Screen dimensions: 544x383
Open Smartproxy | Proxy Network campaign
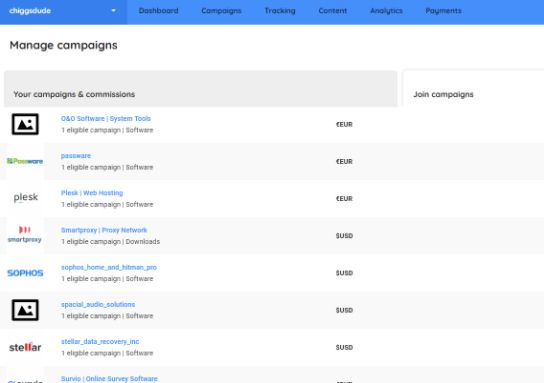click(104, 230)
